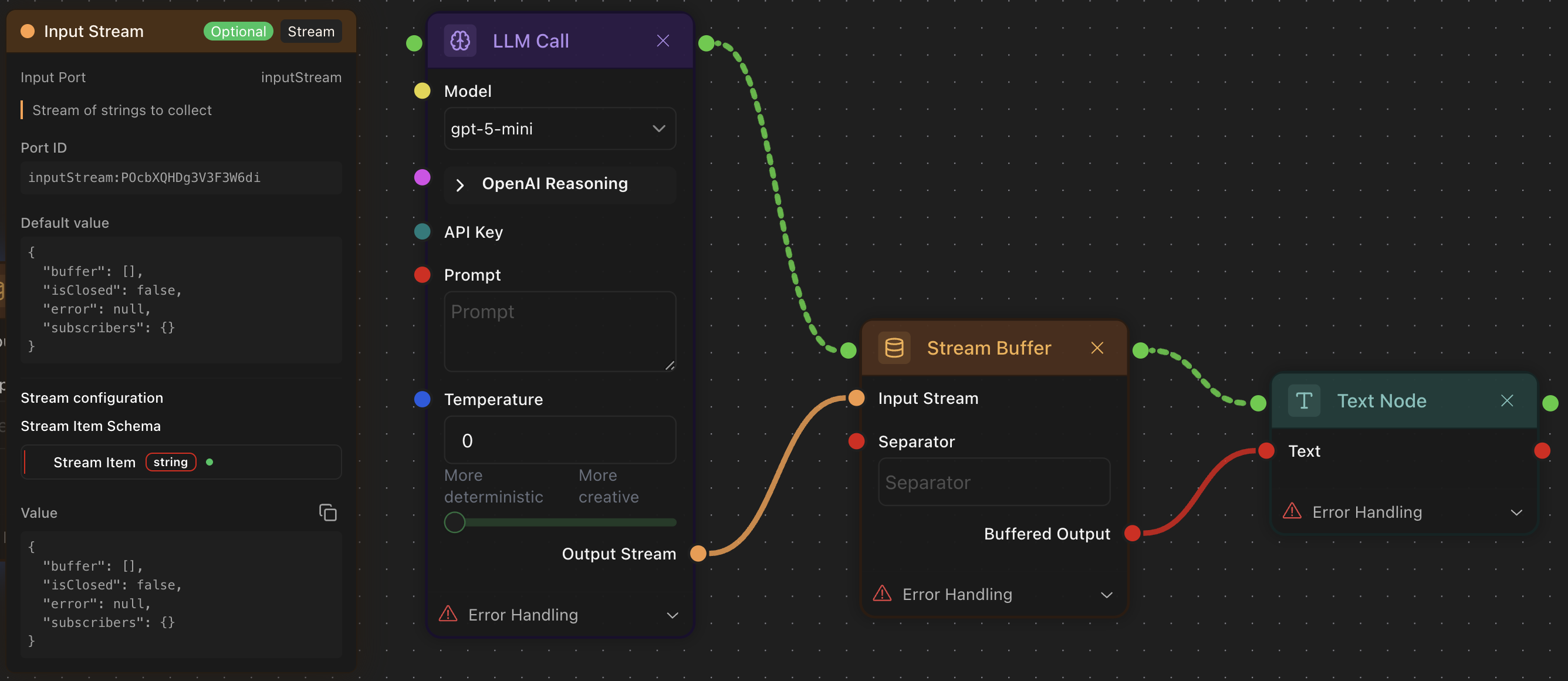Click into the Prompt text area
The height and width of the screenshot is (681, 1568).
pos(559,331)
